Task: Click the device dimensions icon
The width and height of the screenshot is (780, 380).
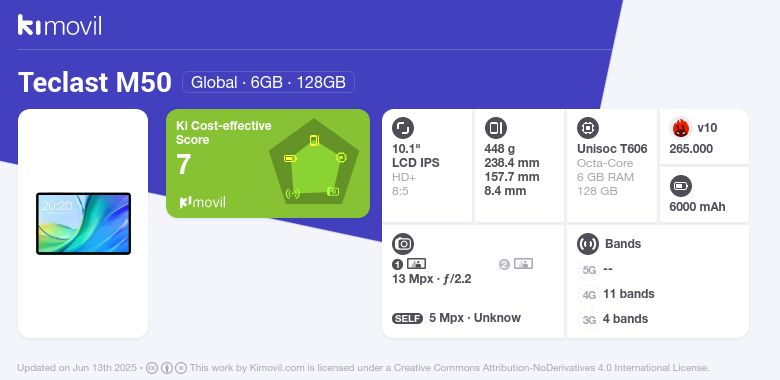Action: pos(495,128)
